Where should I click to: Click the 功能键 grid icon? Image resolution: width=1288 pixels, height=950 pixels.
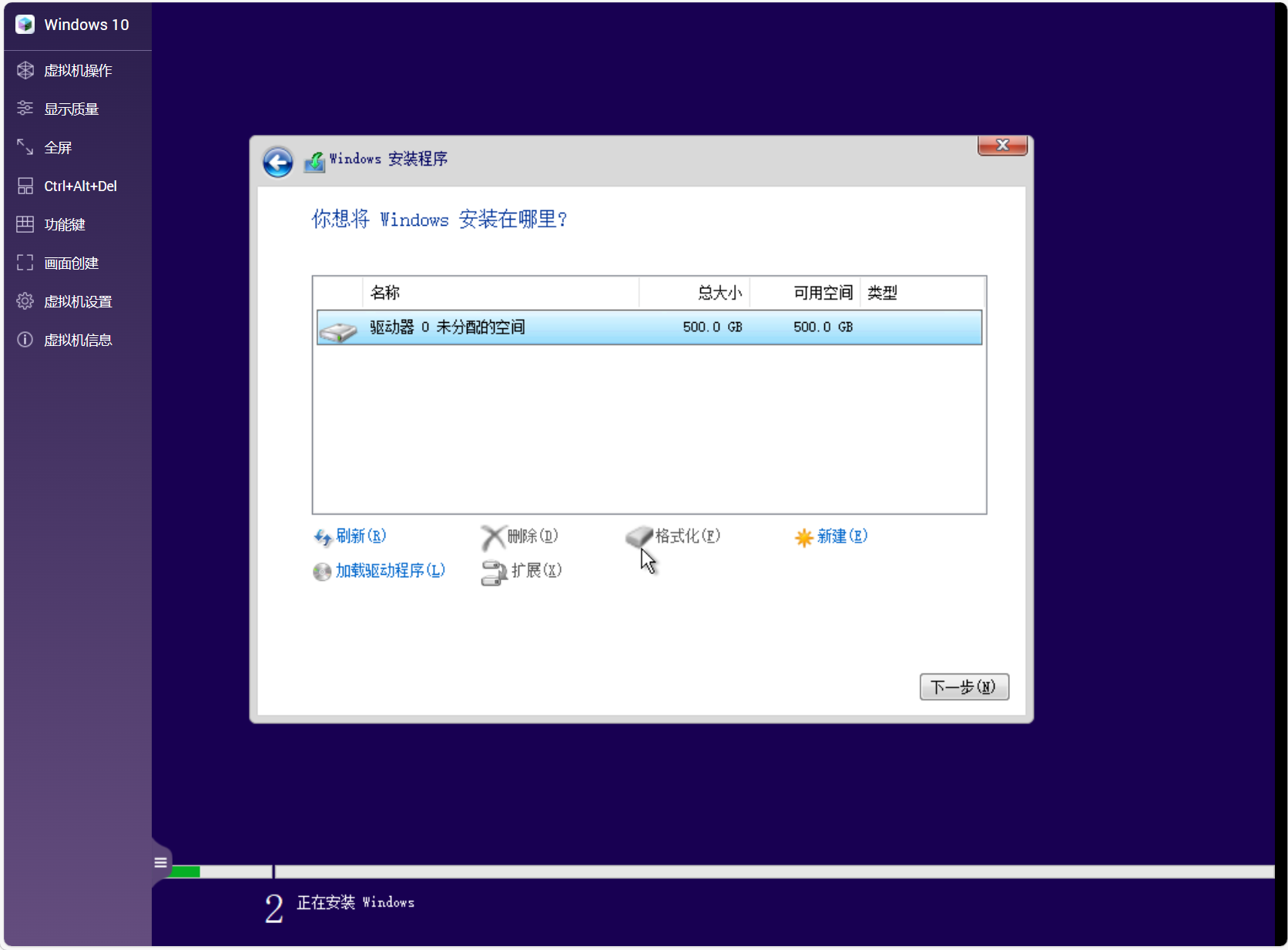(x=25, y=224)
